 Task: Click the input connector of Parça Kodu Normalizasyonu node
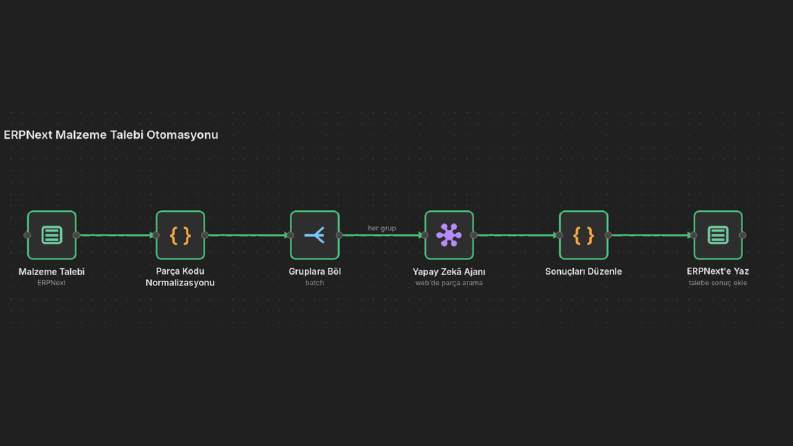pyautogui.click(x=156, y=235)
